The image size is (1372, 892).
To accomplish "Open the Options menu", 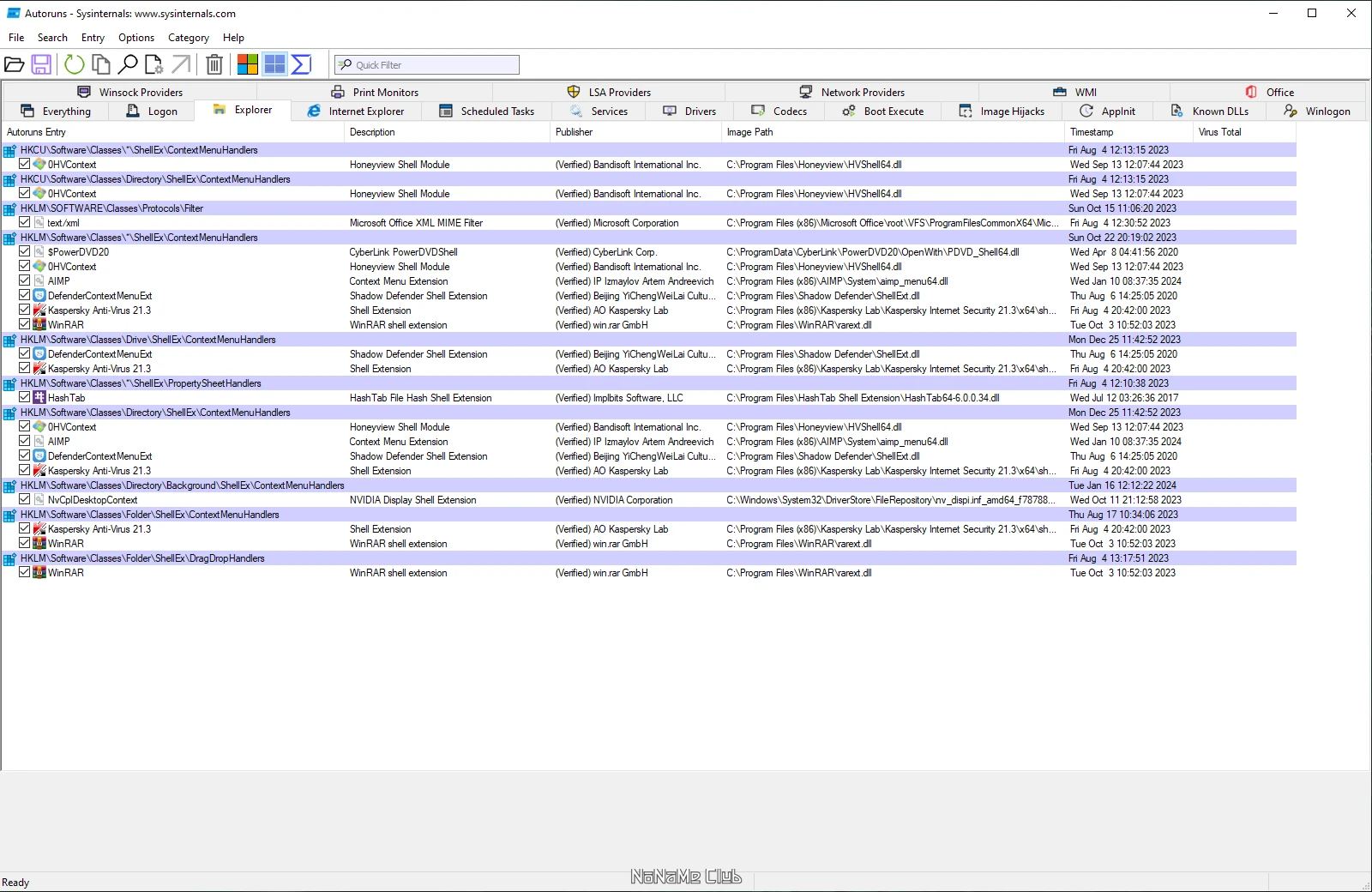I will [136, 38].
